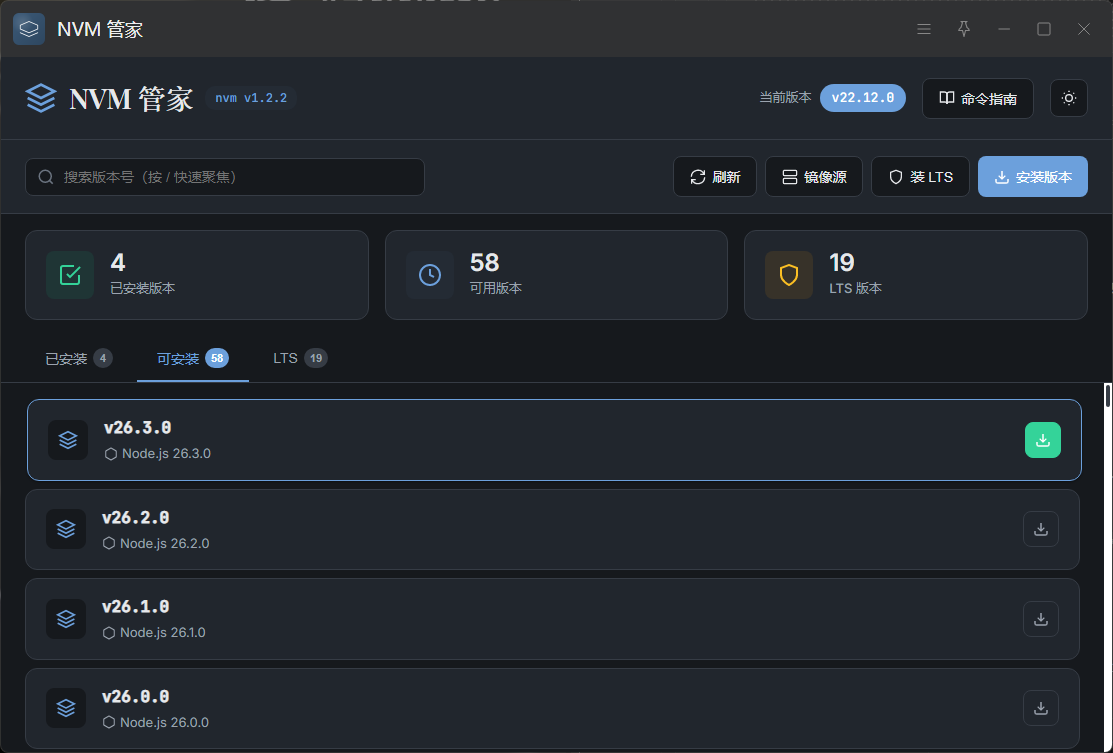This screenshot has height=753, width=1113.
Task: Switch to the 可安装 tab
Action: pyautogui.click(x=192, y=358)
